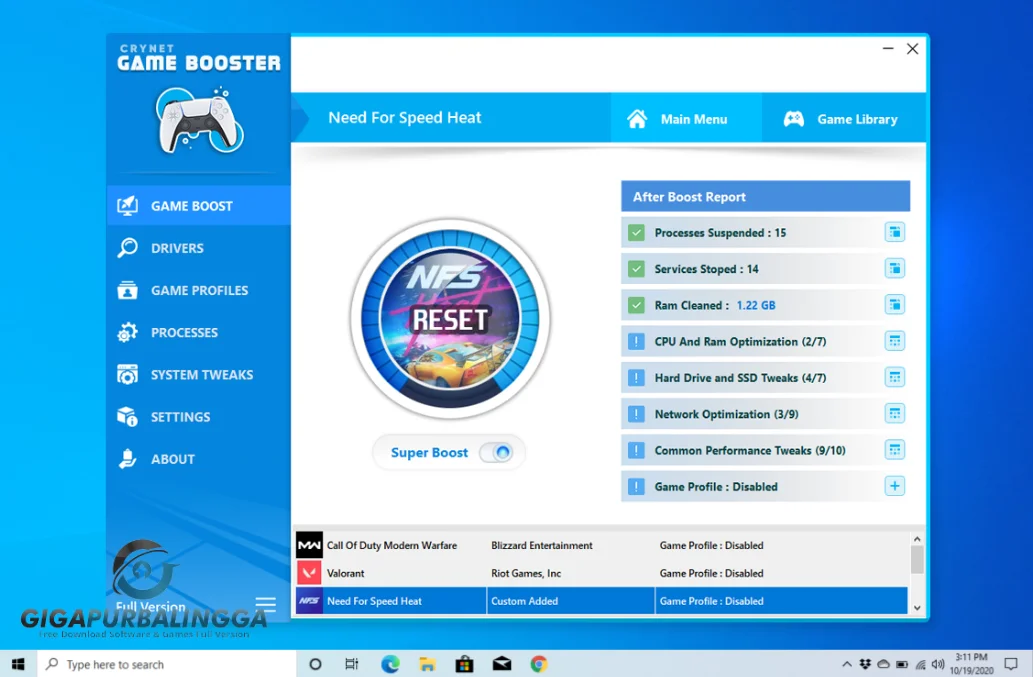Open the Windows Start menu
Screen dimensions: 1033x677
[18, 664]
